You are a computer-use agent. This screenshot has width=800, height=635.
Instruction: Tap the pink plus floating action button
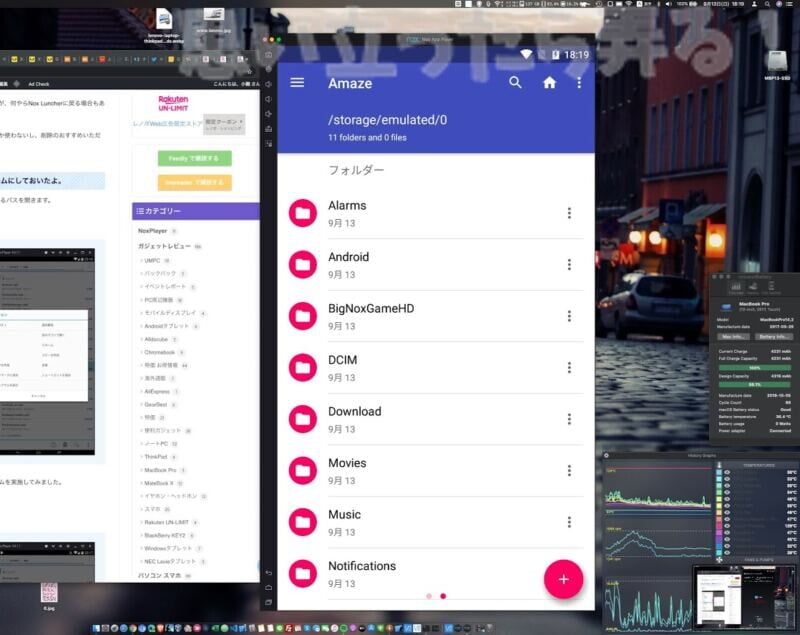click(563, 579)
